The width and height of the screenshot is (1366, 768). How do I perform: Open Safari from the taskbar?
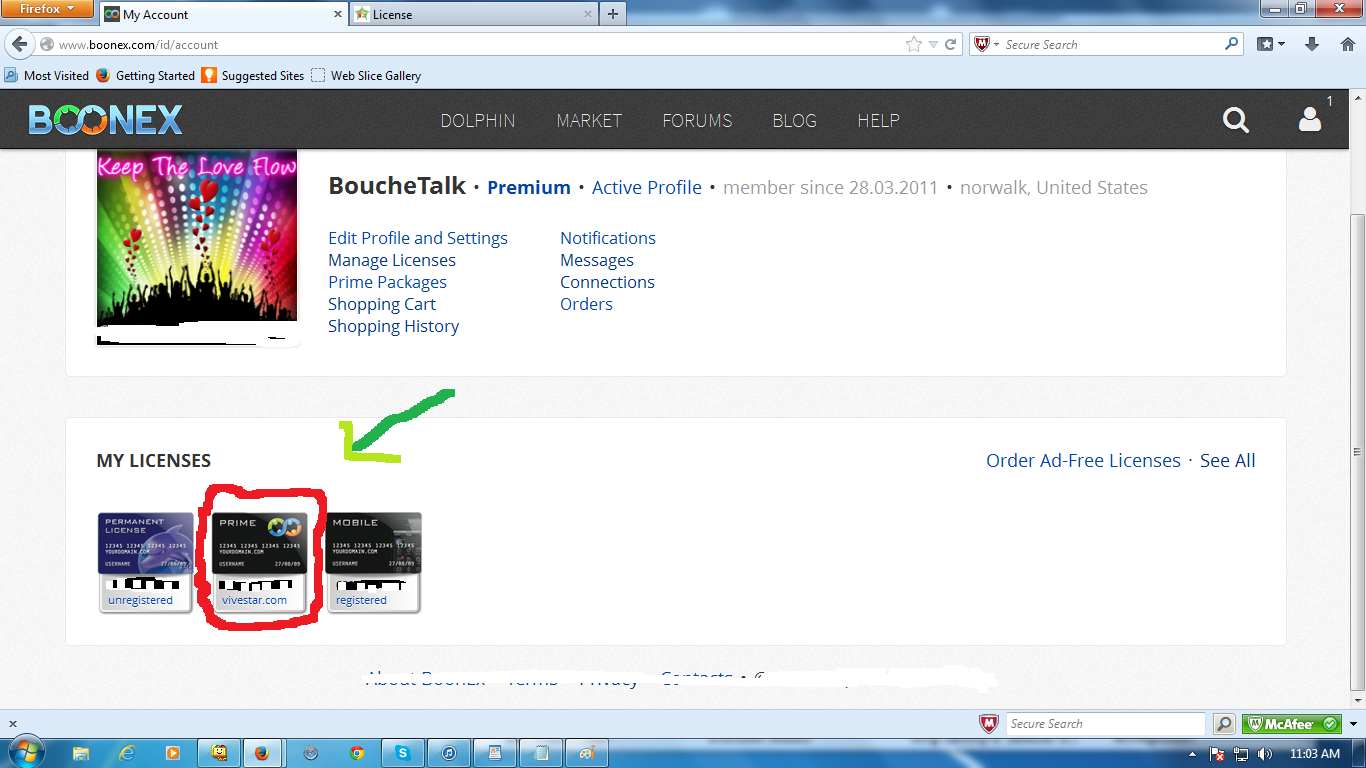click(x=310, y=753)
